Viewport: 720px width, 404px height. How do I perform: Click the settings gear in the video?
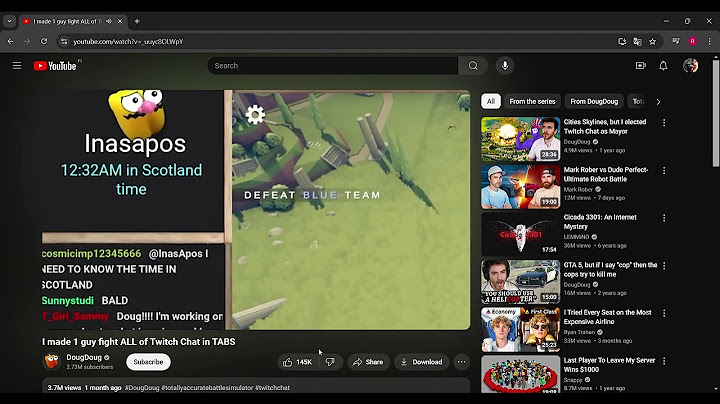(x=255, y=114)
